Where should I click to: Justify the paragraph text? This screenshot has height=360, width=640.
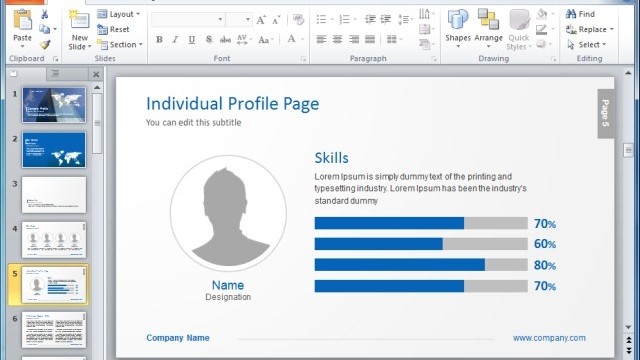tap(370, 39)
